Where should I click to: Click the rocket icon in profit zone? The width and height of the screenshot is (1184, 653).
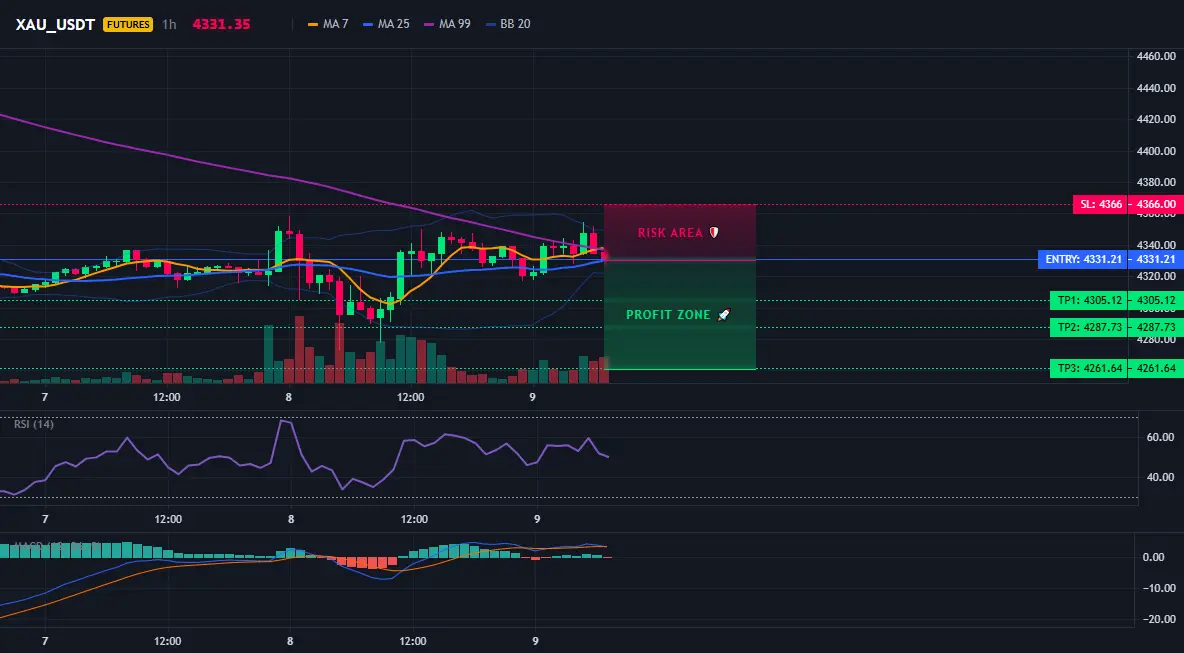[x=723, y=315]
